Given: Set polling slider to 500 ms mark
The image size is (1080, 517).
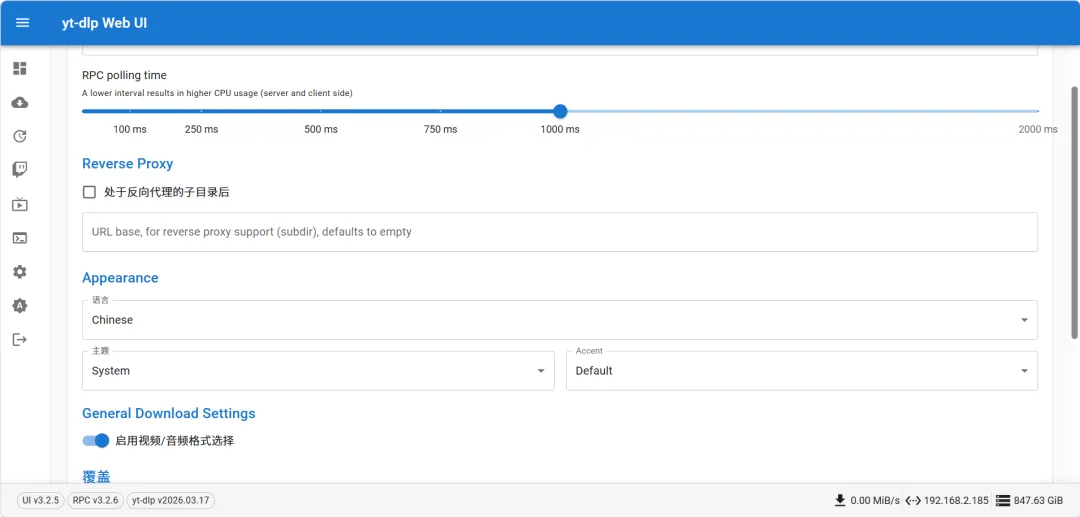Looking at the screenshot, I should click(321, 111).
